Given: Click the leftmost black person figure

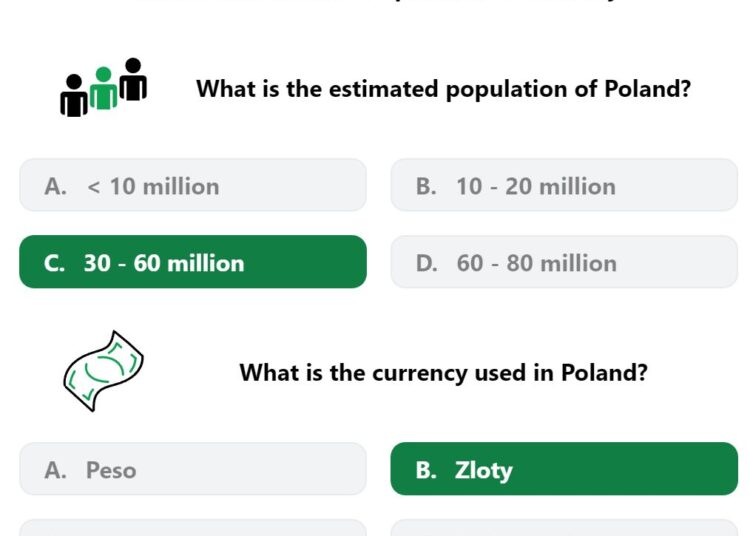Looking at the screenshot, I should [x=74, y=96].
